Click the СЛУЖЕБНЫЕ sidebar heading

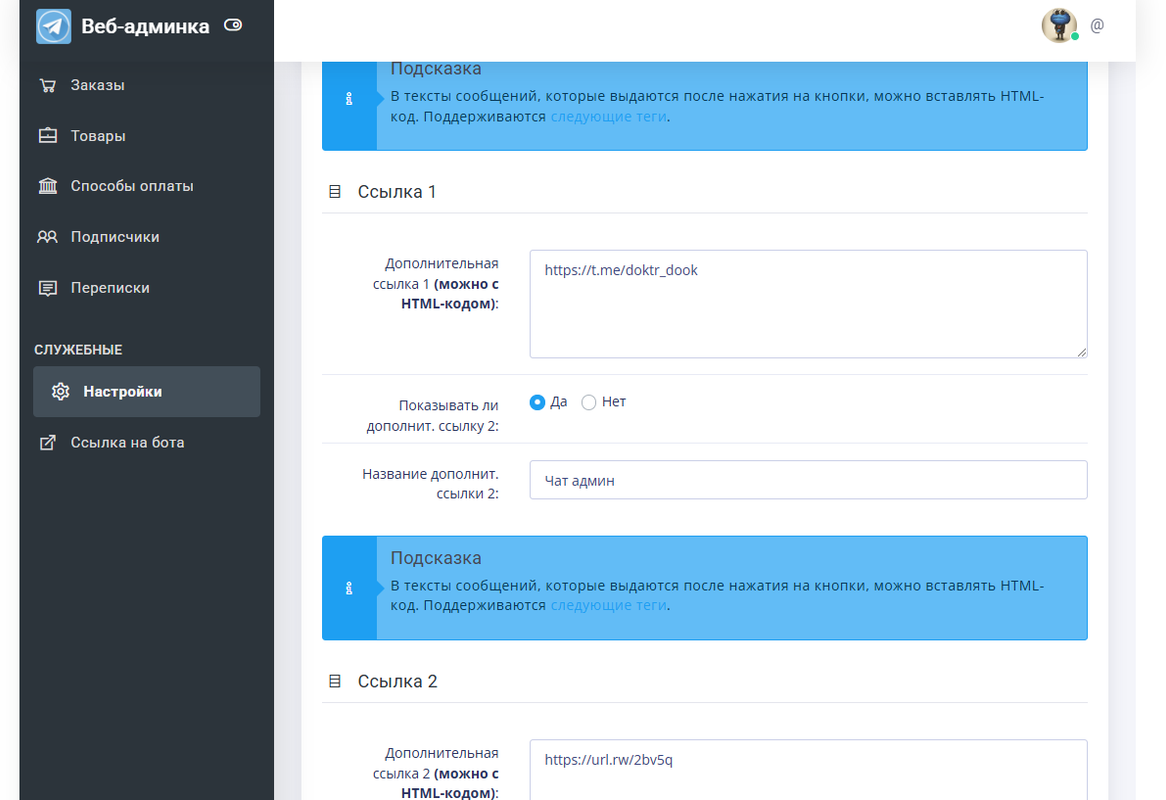[x=78, y=350]
